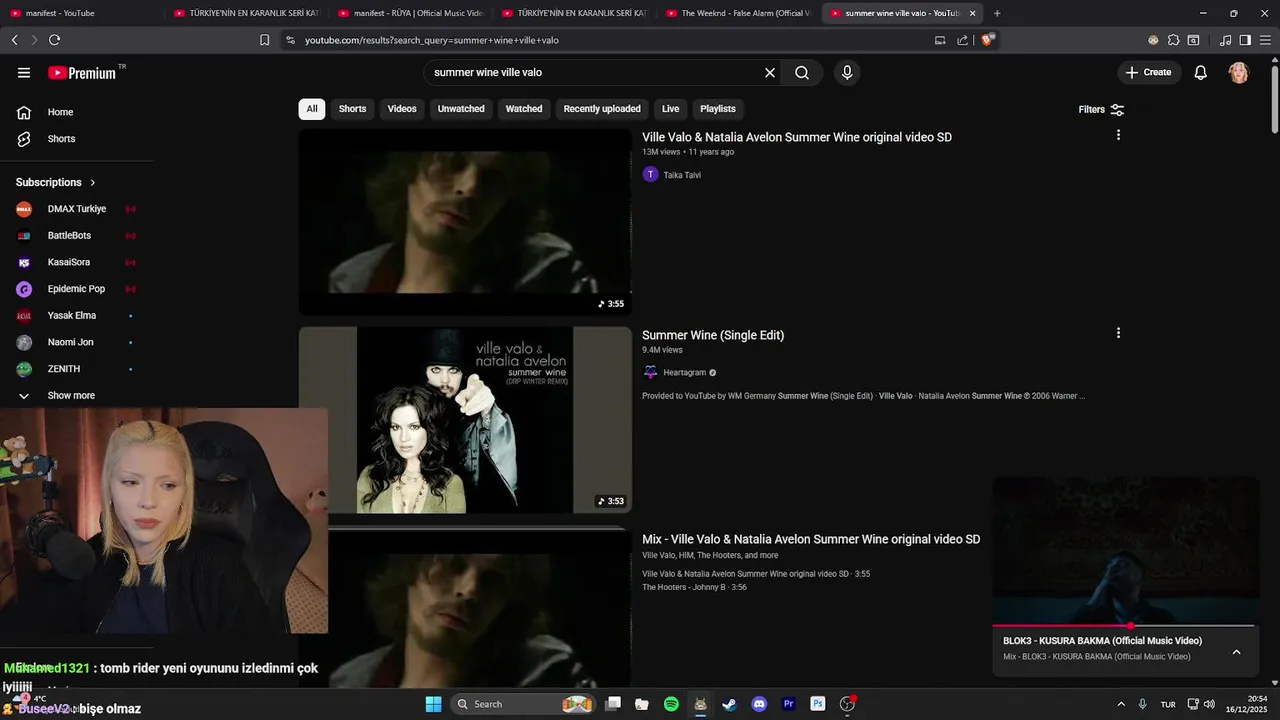The image size is (1280, 720).
Task: Click the magnifier search button
Action: 802,72
